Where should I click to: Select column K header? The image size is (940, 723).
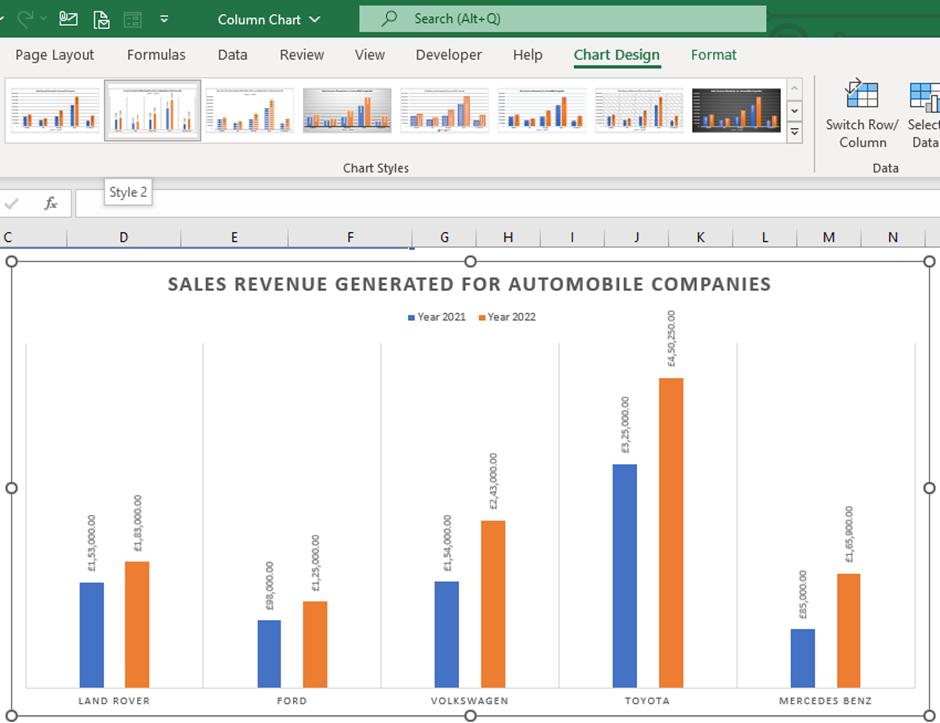click(700, 237)
